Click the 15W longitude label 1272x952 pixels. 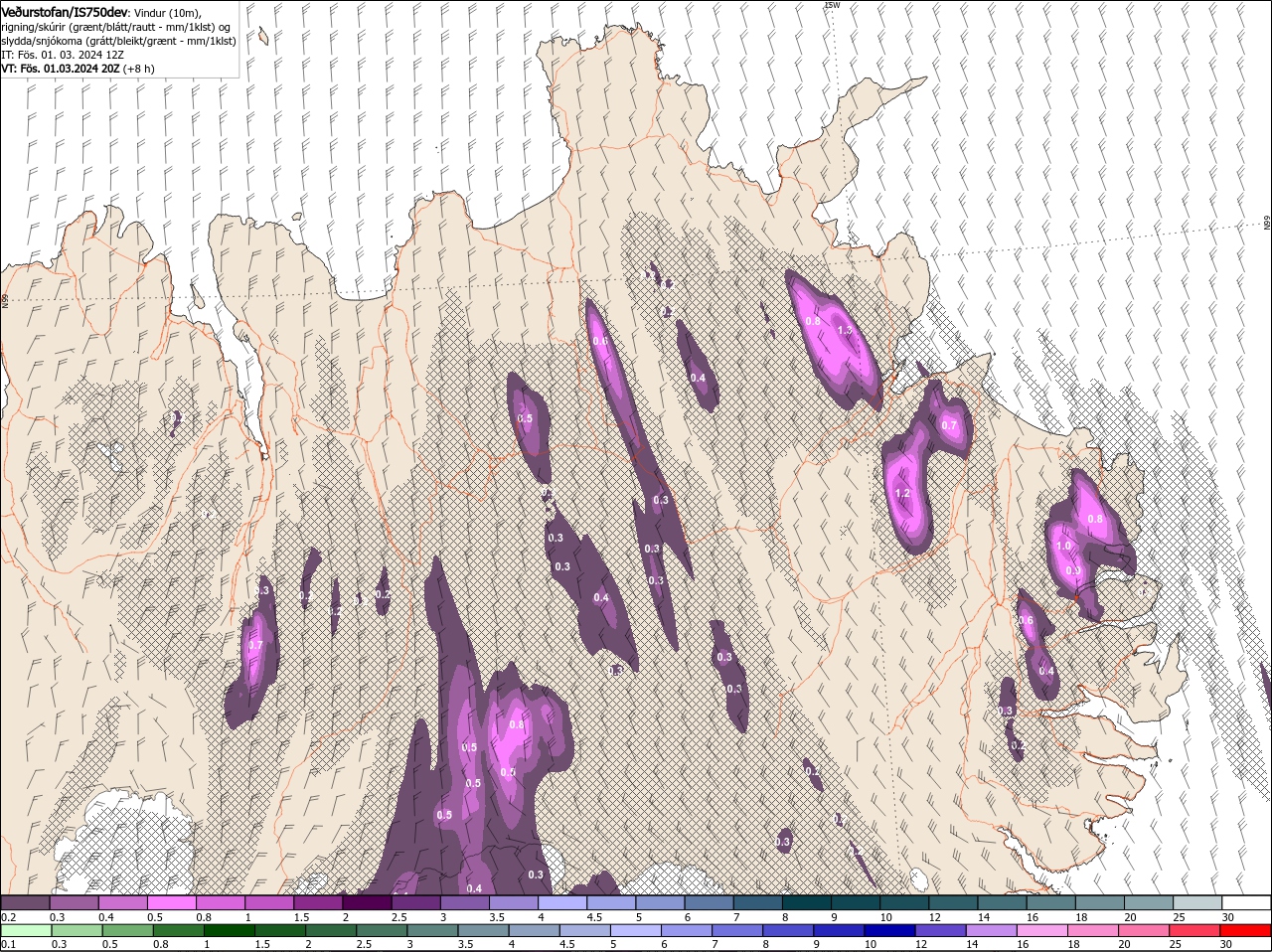click(x=833, y=5)
